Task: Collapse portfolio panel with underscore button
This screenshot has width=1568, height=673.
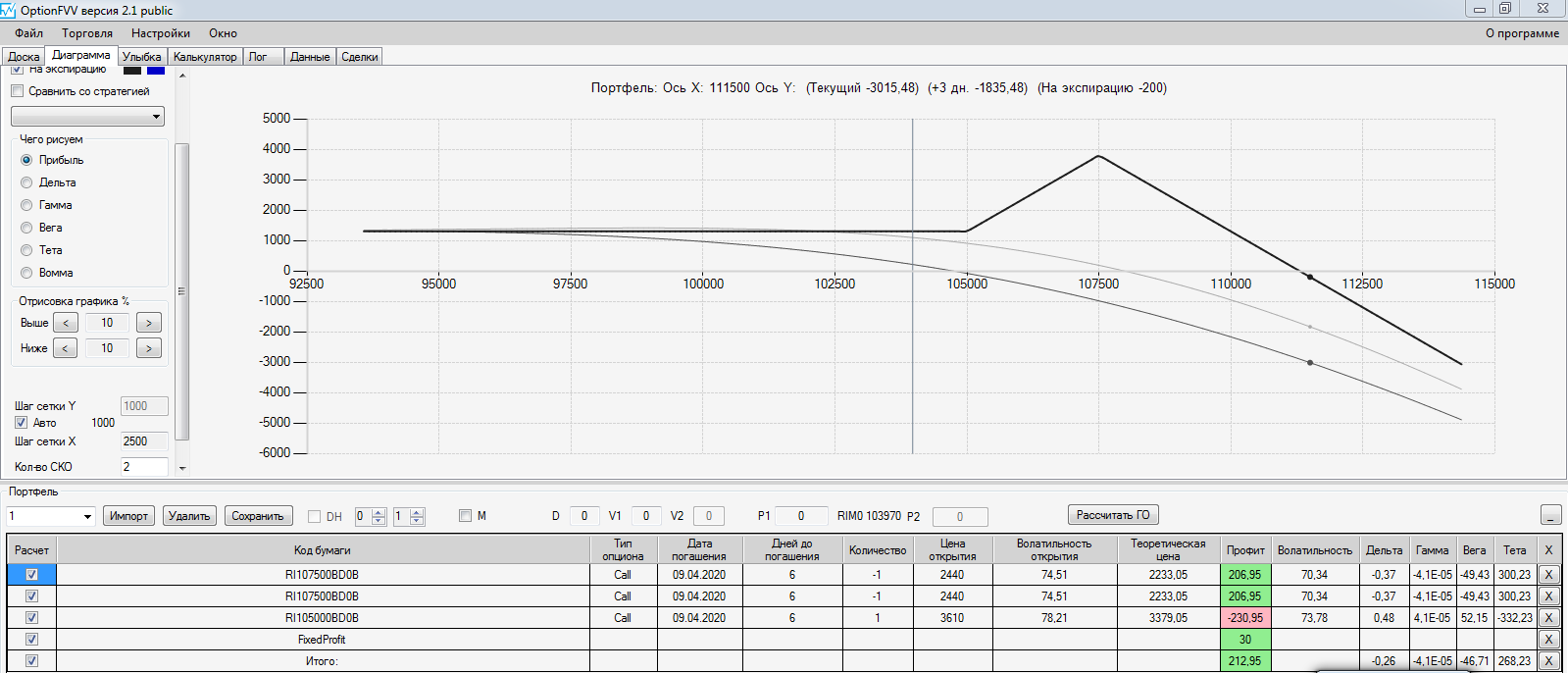Action: click(x=1550, y=515)
